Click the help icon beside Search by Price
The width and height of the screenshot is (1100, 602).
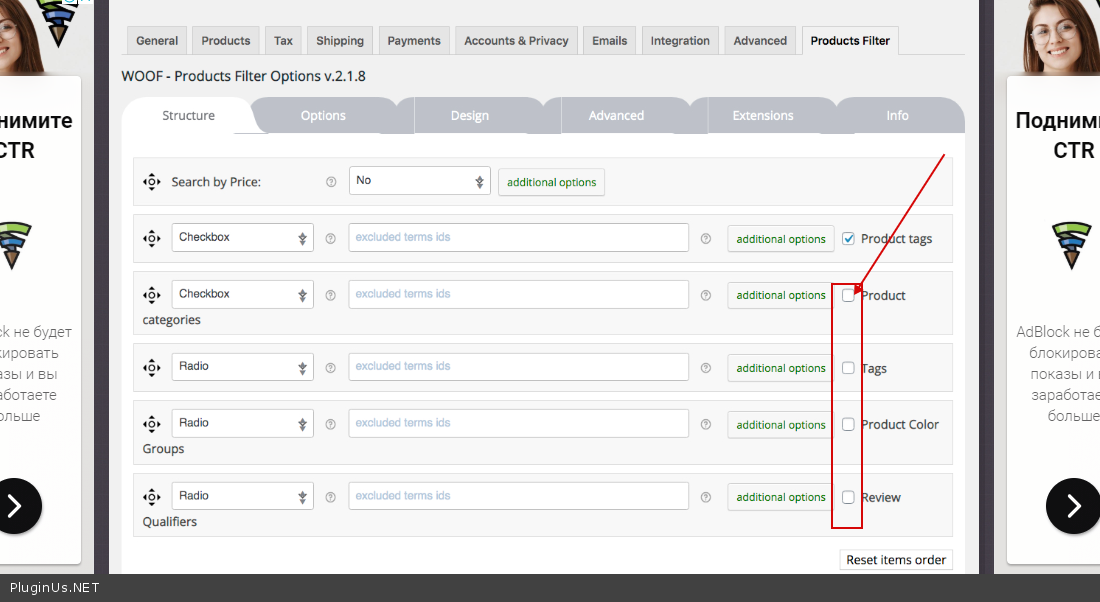pyautogui.click(x=331, y=182)
